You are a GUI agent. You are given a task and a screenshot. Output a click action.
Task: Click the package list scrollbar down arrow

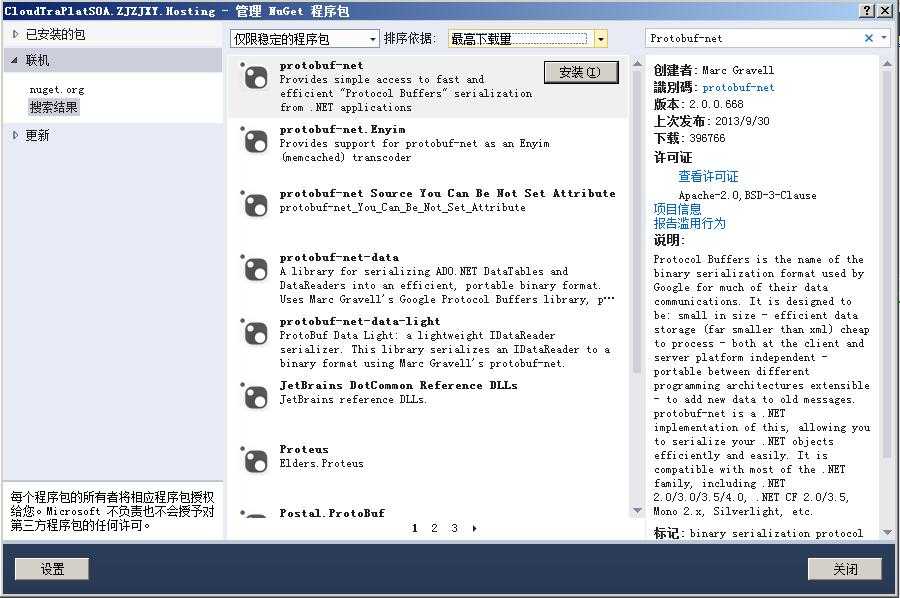637,510
